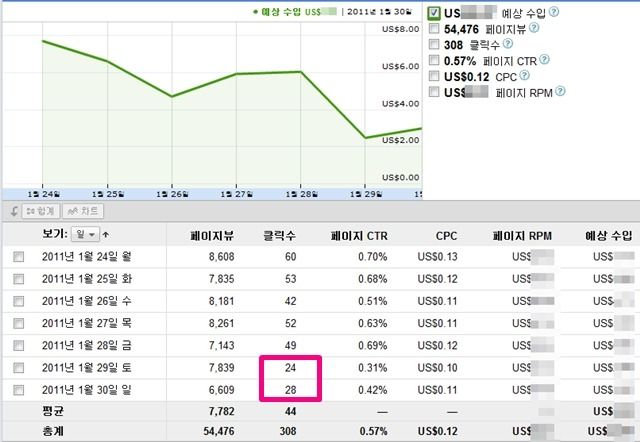Click the 1월 28일 date label on chart axis
Image resolution: width=640 pixels, height=442 pixels.
[301, 194]
